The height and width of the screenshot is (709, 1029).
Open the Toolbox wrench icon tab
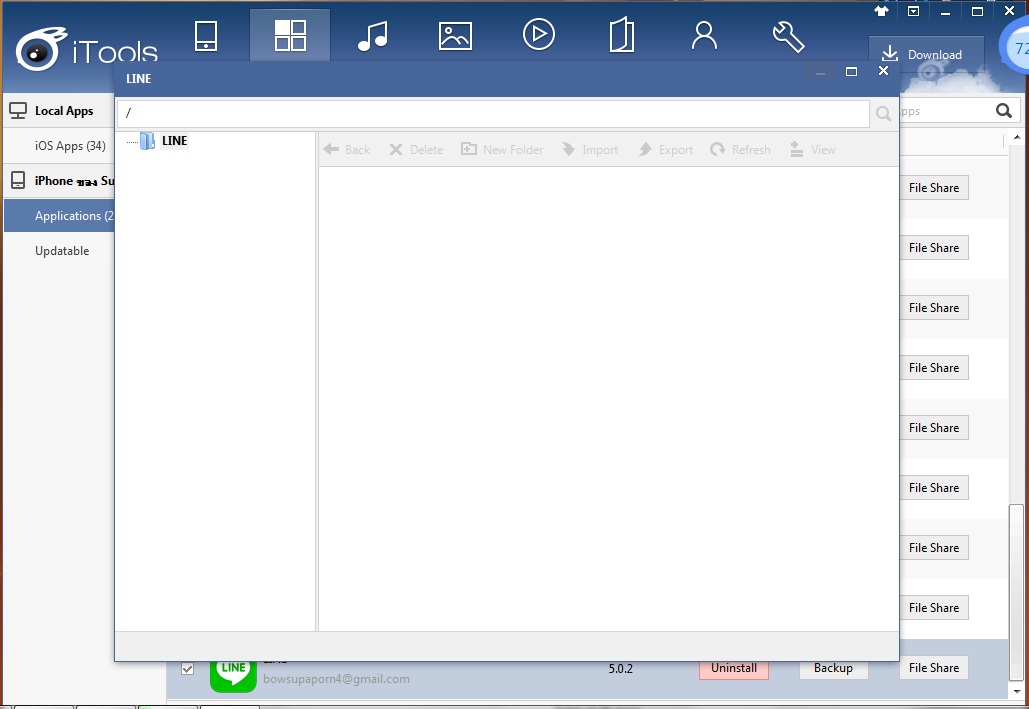(x=788, y=36)
